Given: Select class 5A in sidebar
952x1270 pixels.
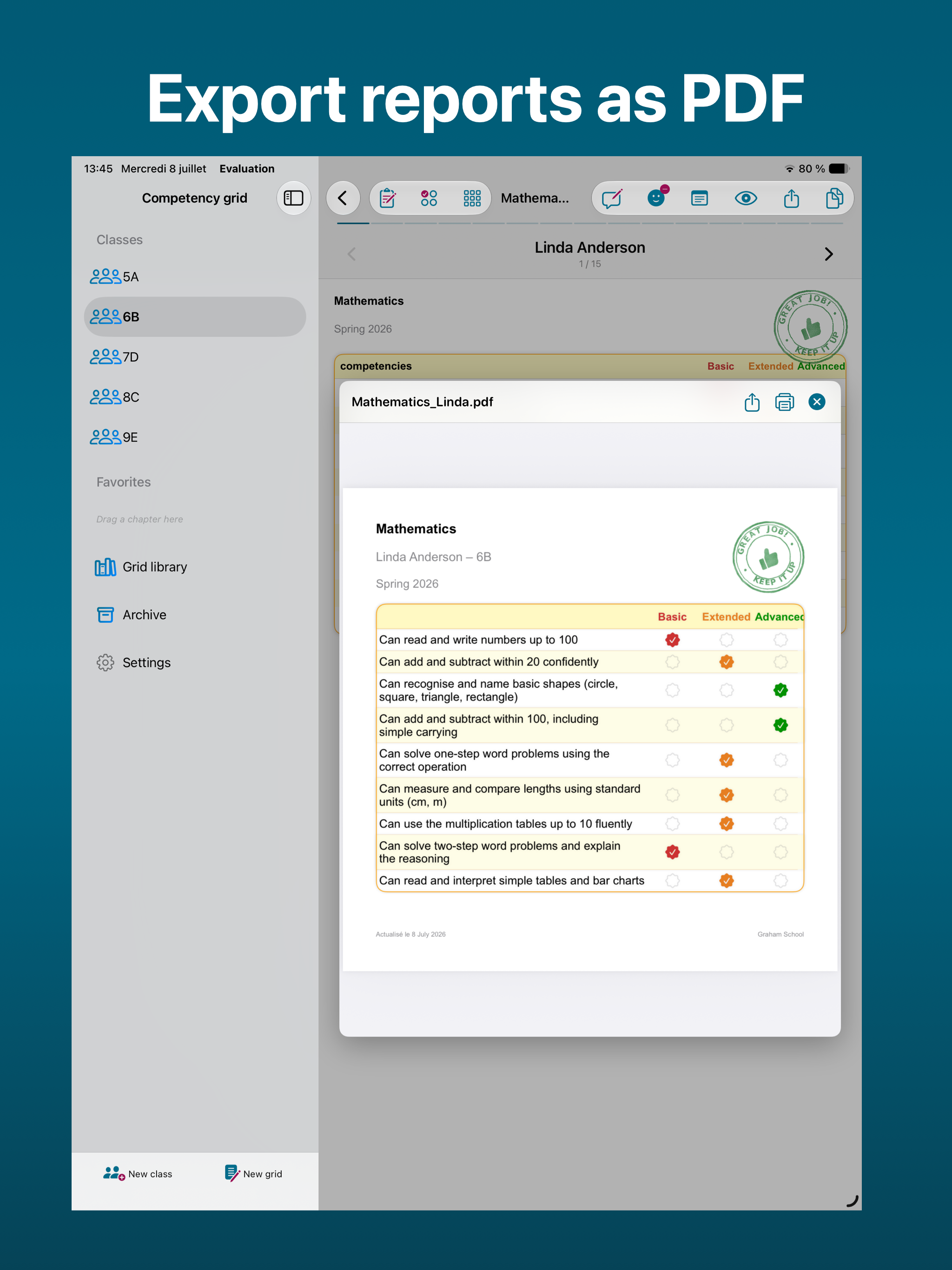Looking at the screenshot, I should [195, 277].
